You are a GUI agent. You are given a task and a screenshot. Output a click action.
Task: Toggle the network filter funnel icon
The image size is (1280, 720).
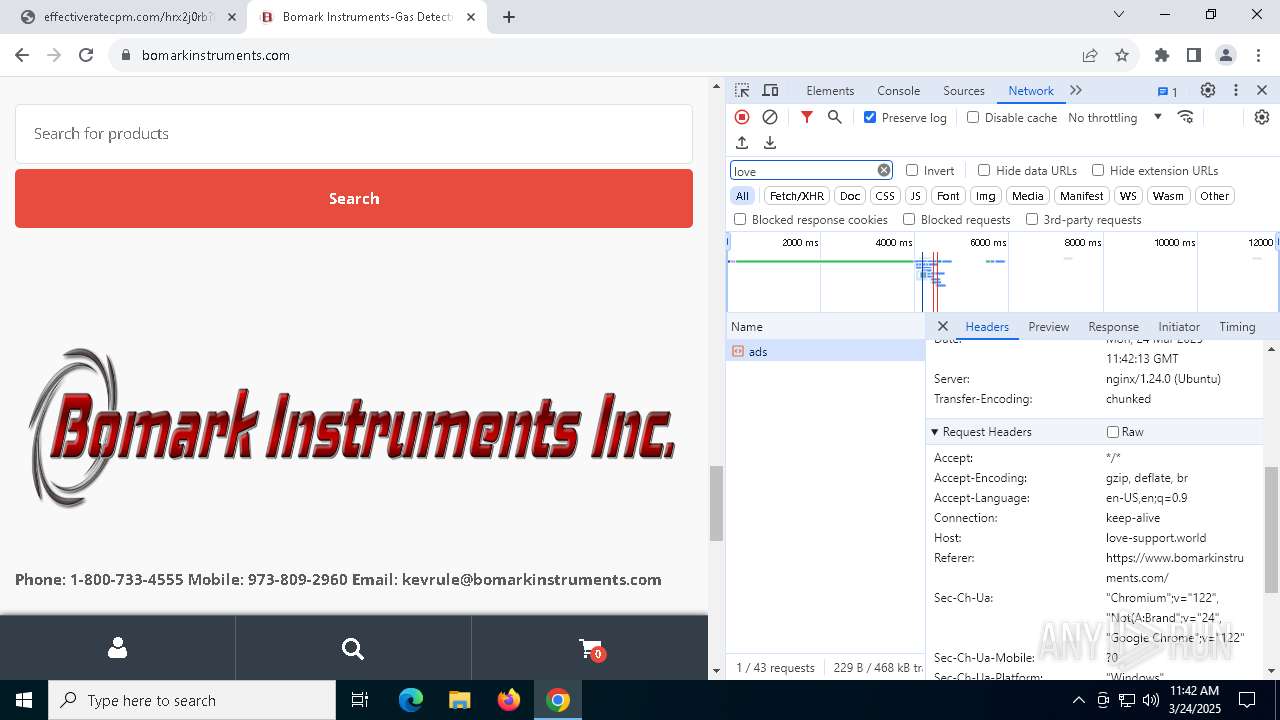tap(807, 117)
